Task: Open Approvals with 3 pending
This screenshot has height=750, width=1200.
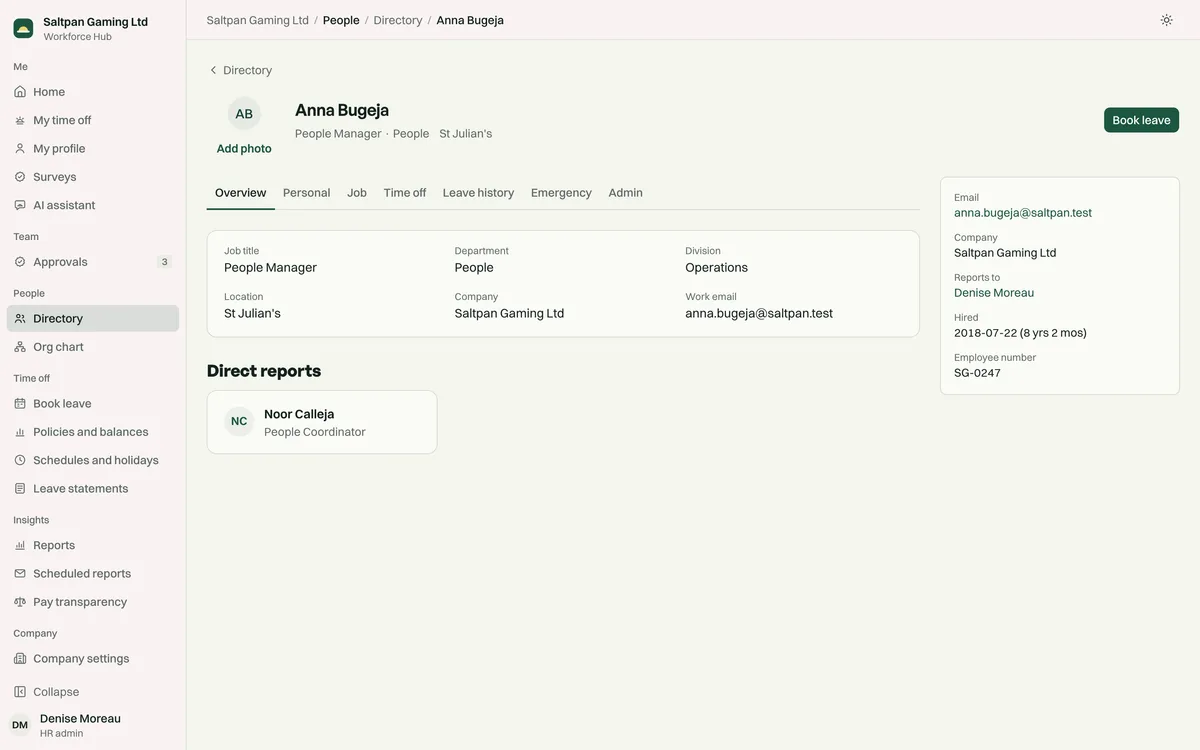Action: tap(93, 262)
